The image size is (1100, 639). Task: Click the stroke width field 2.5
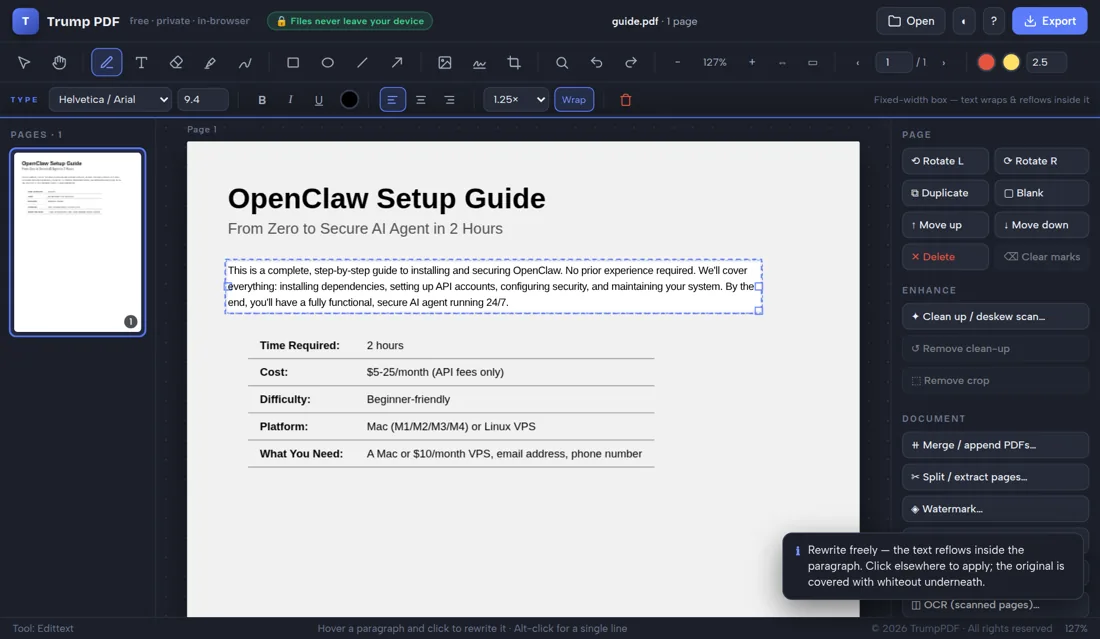[x=1046, y=62]
